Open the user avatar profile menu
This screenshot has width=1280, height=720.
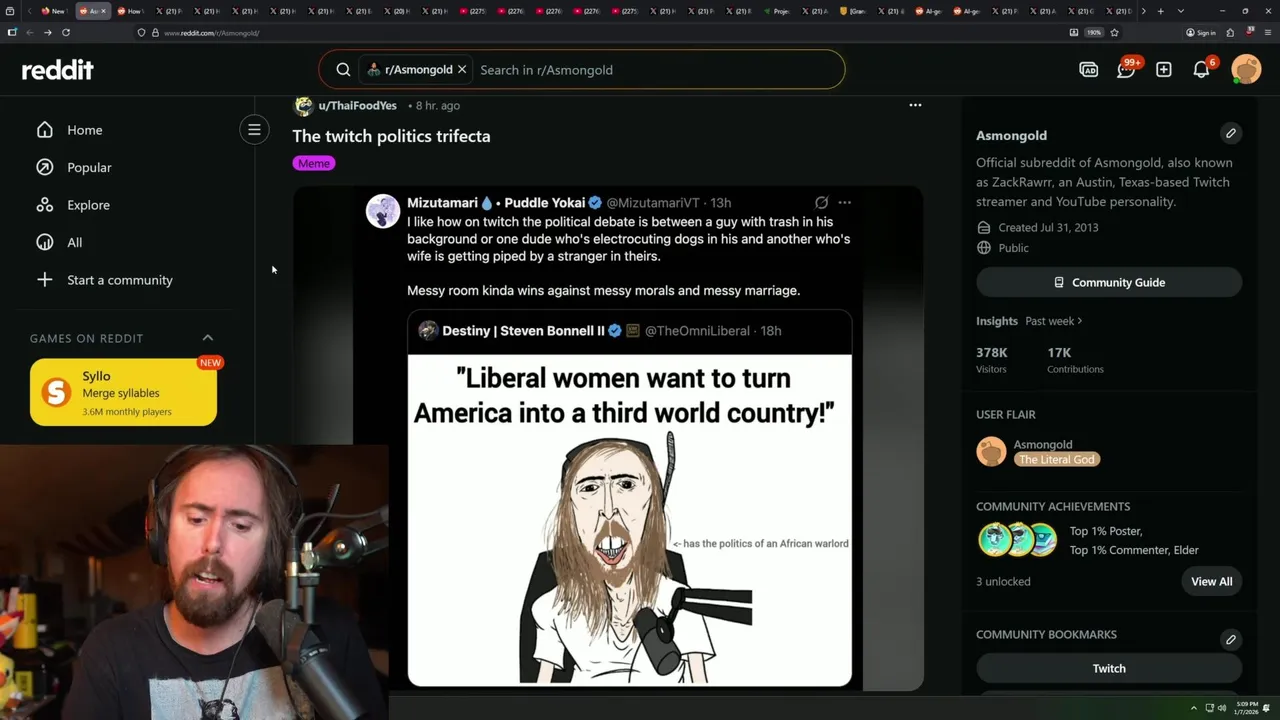[x=1246, y=69]
